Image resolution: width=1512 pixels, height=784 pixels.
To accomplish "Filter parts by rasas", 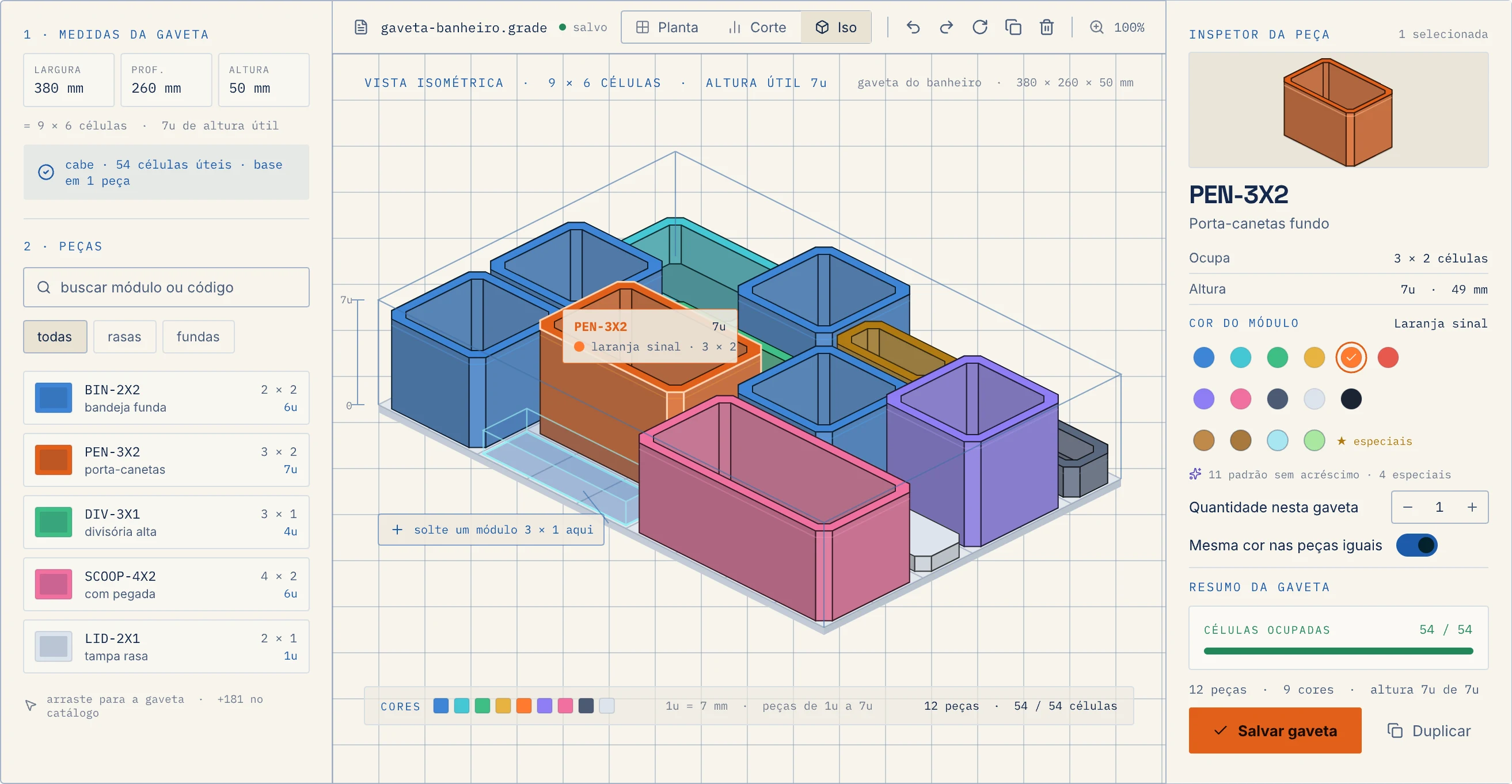I will pos(124,337).
